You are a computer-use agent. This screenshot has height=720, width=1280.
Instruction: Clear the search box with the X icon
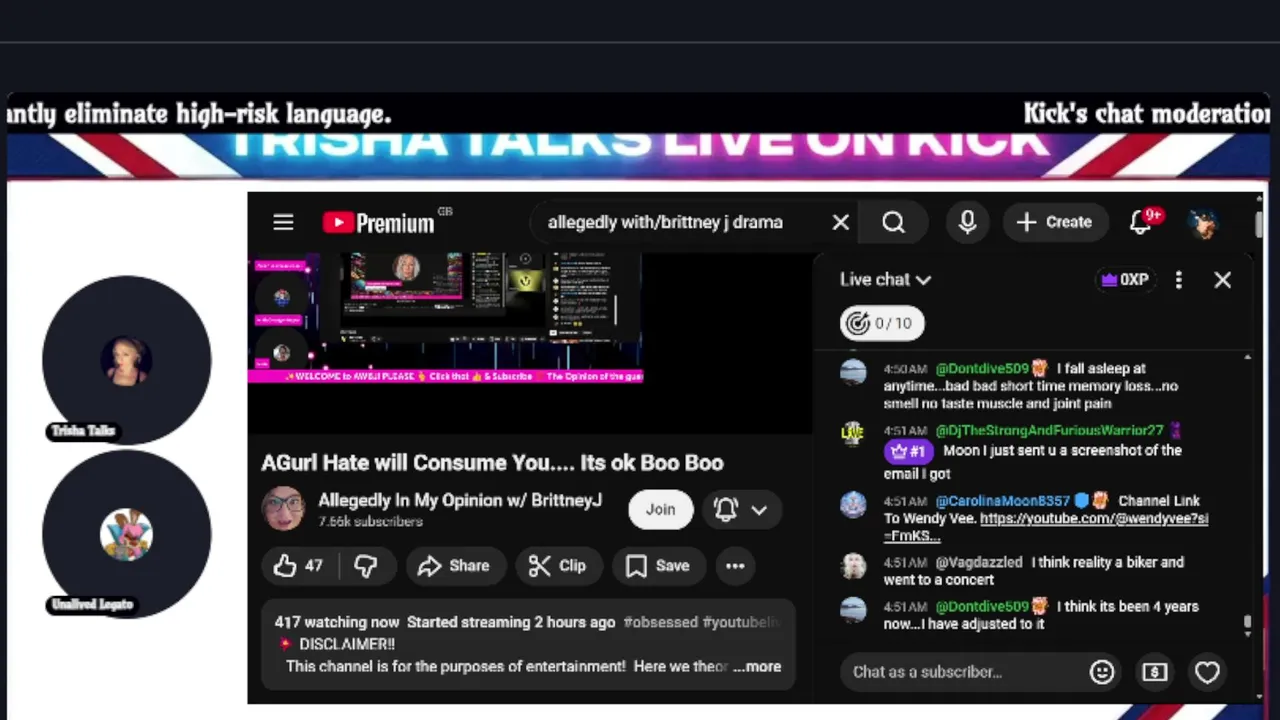[841, 222]
